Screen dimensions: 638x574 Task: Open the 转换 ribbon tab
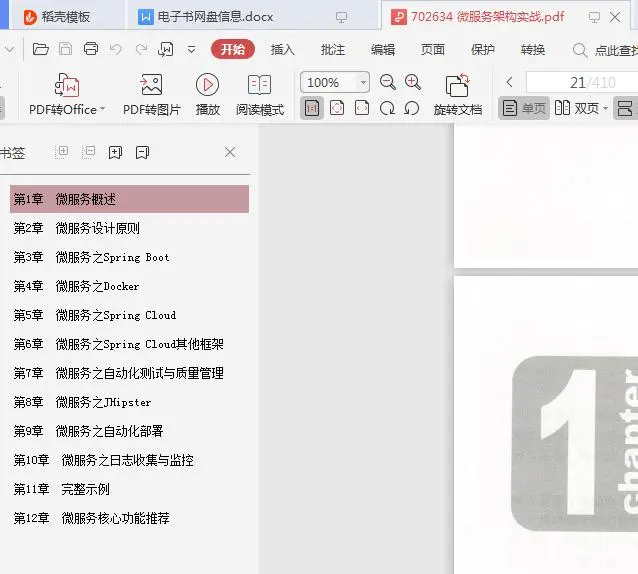(533, 50)
